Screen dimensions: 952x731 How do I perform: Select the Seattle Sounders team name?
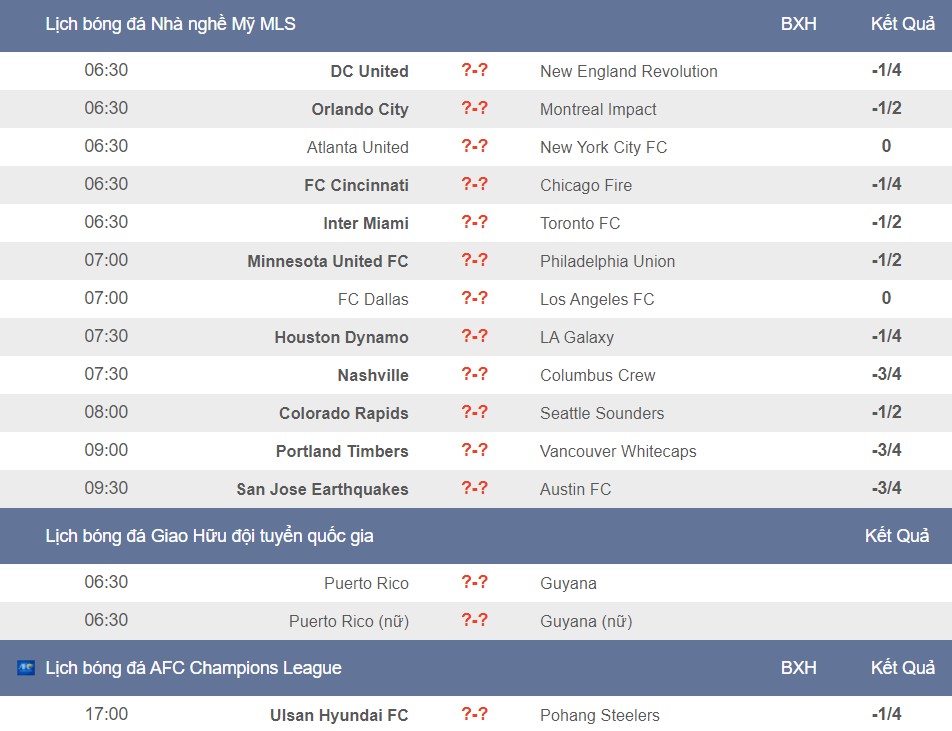pos(602,413)
